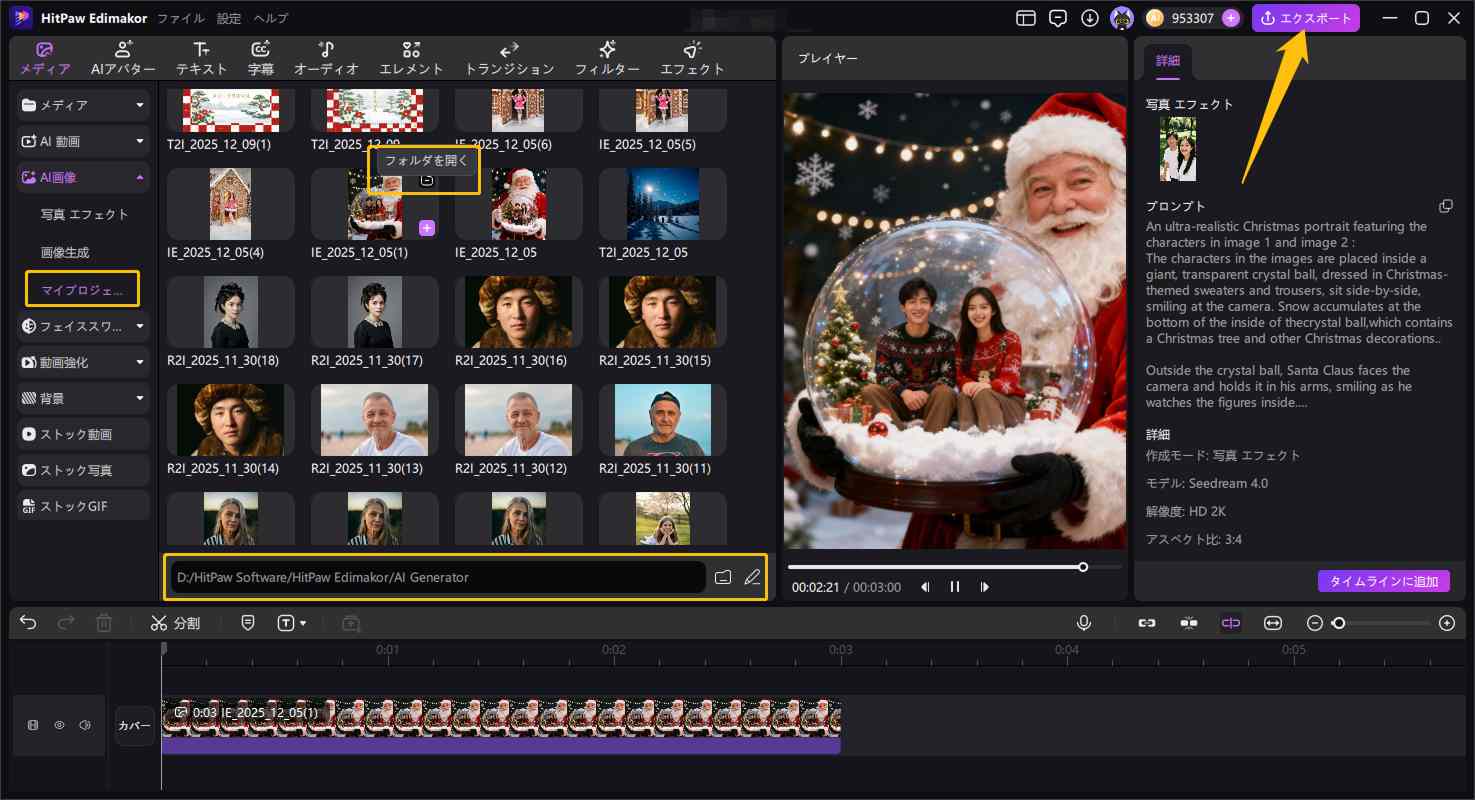Open the feedback chat icon near the top right
This screenshot has width=1475, height=800.
coord(1058,17)
